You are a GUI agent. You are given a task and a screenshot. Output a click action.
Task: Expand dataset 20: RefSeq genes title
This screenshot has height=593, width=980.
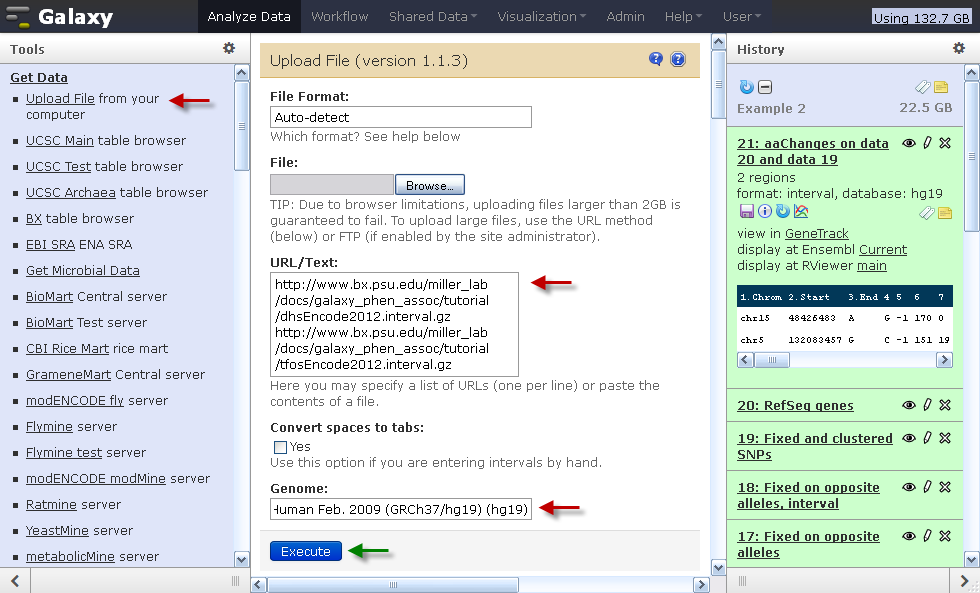[x=795, y=406]
